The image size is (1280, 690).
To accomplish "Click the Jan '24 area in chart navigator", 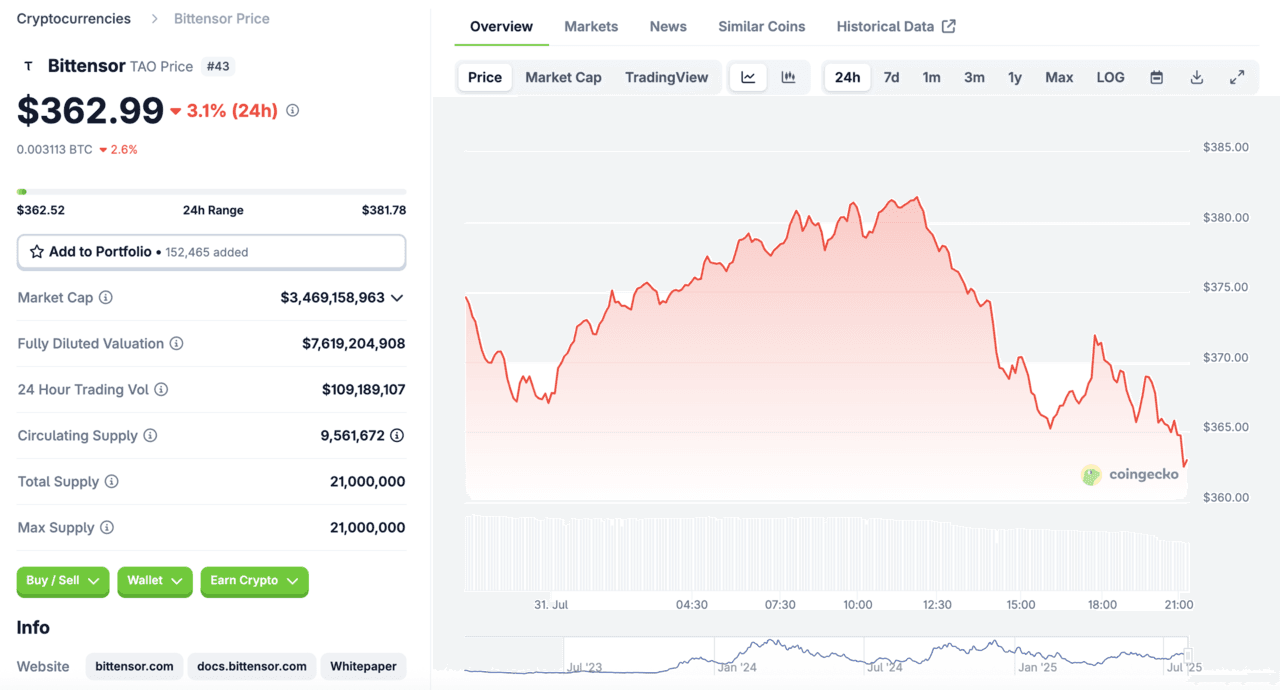I will tap(737, 667).
